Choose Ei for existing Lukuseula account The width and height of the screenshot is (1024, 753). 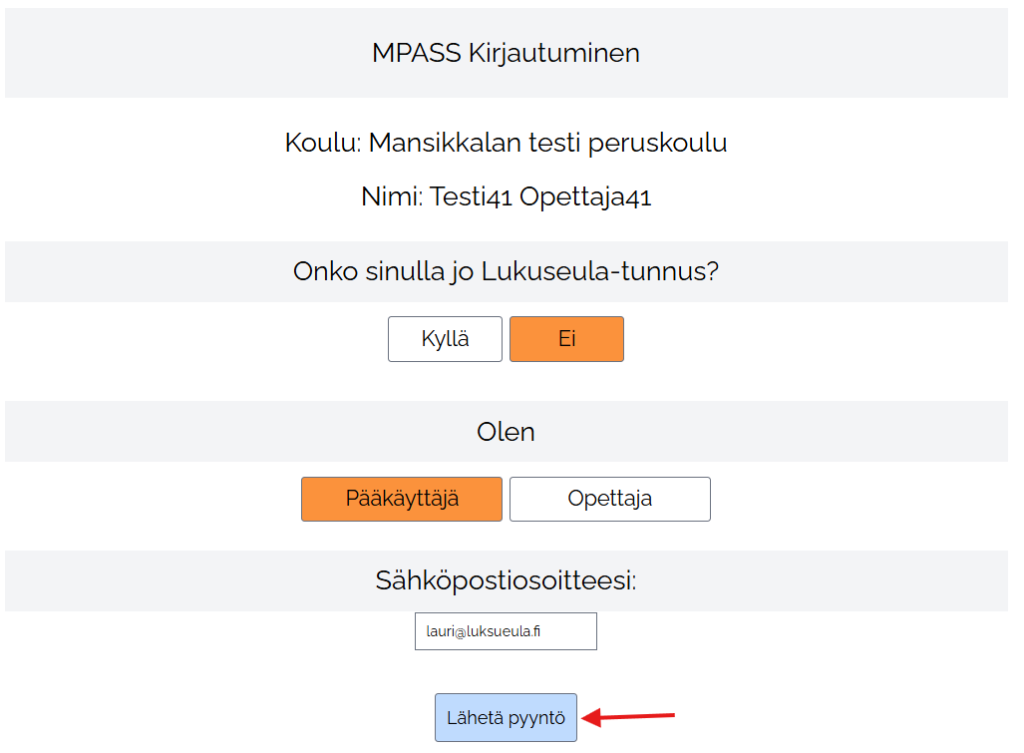566,339
